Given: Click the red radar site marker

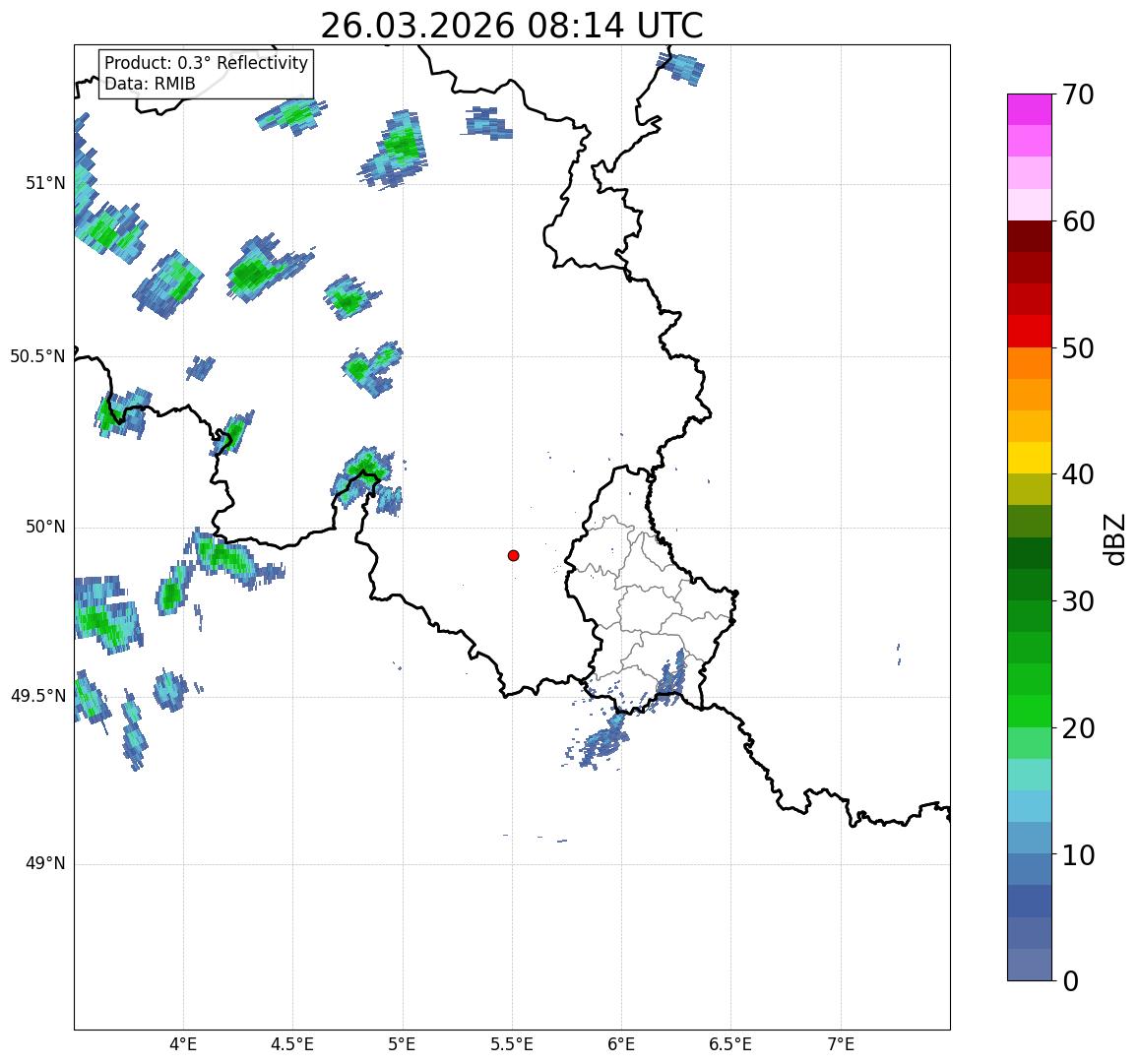Looking at the screenshot, I should click(514, 555).
